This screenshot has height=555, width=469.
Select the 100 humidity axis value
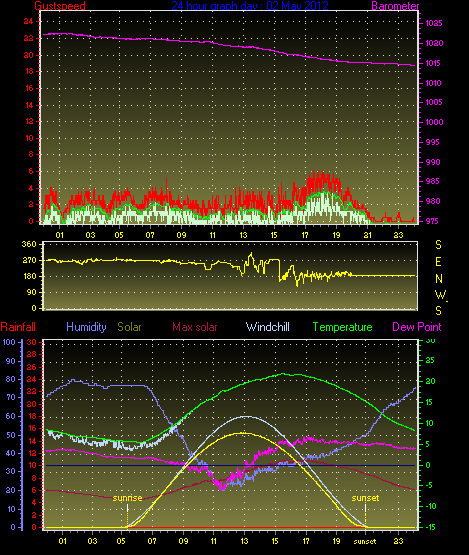click(x=9, y=342)
